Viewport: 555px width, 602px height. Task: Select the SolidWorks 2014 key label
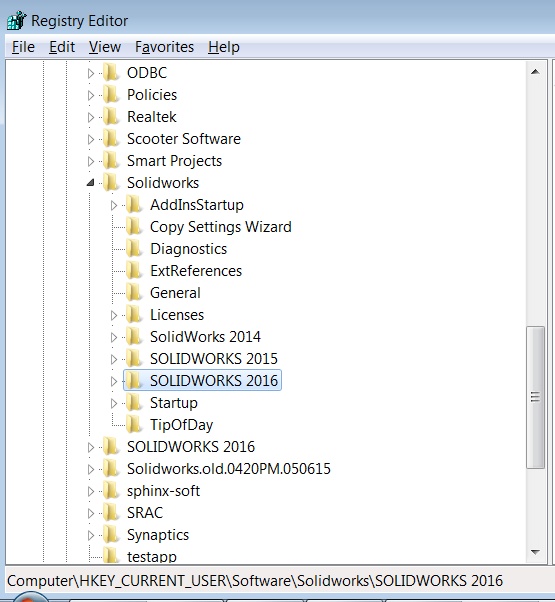click(x=205, y=337)
